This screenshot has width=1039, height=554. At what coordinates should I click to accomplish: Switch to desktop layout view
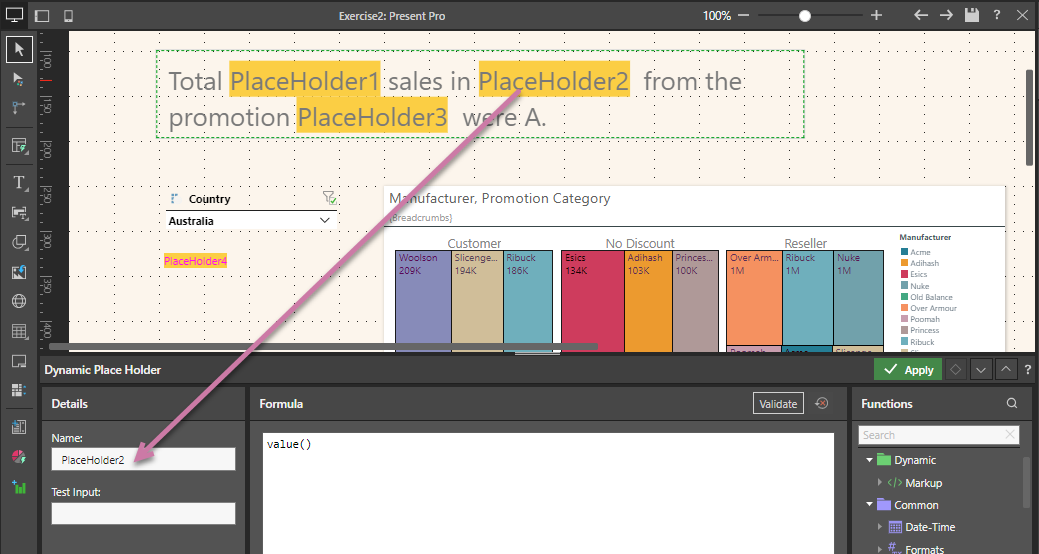15,15
